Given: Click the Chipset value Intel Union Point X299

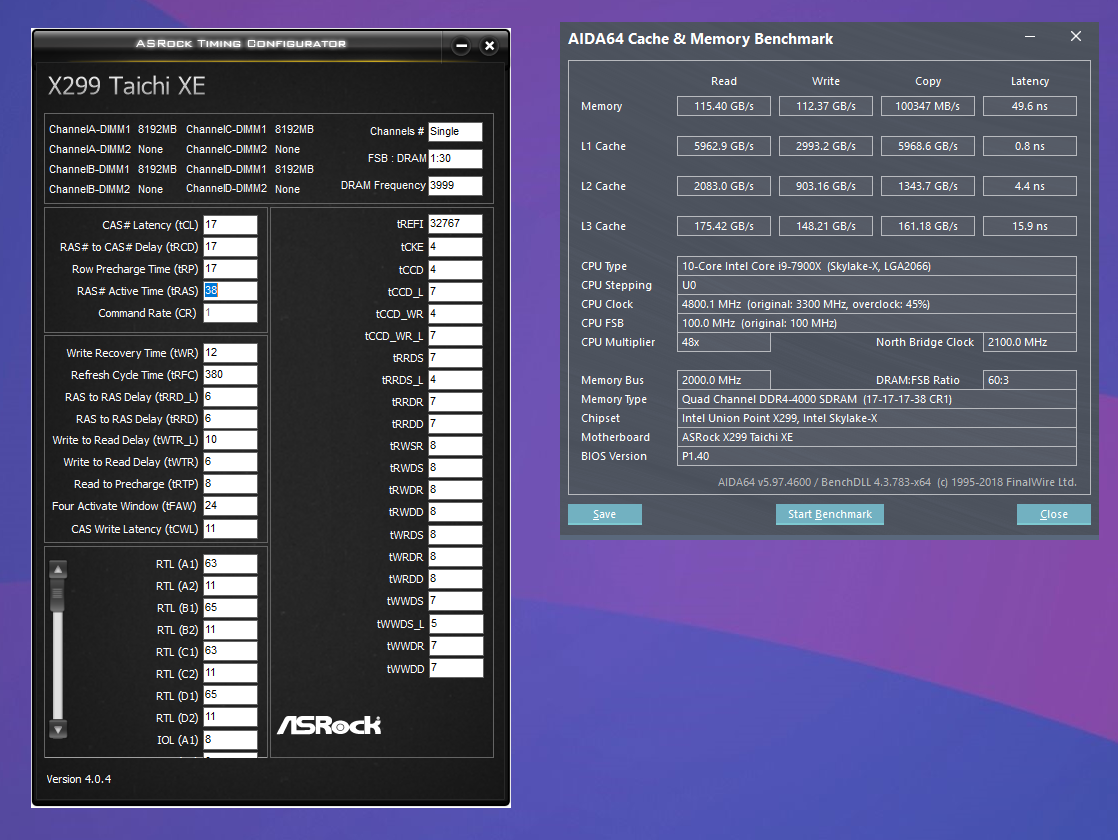Looking at the screenshot, I should (x=876, y=418).
